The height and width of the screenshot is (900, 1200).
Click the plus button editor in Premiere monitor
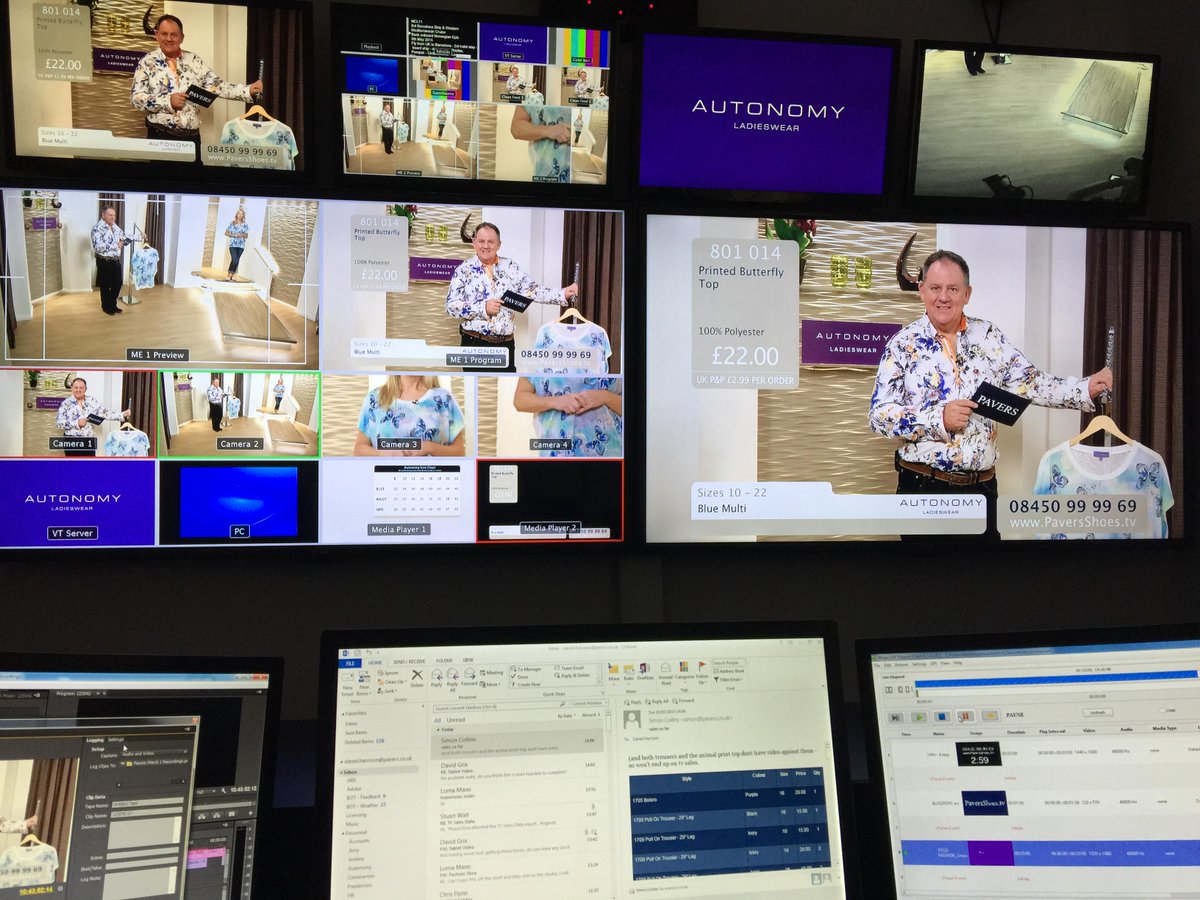coord(251,813)
